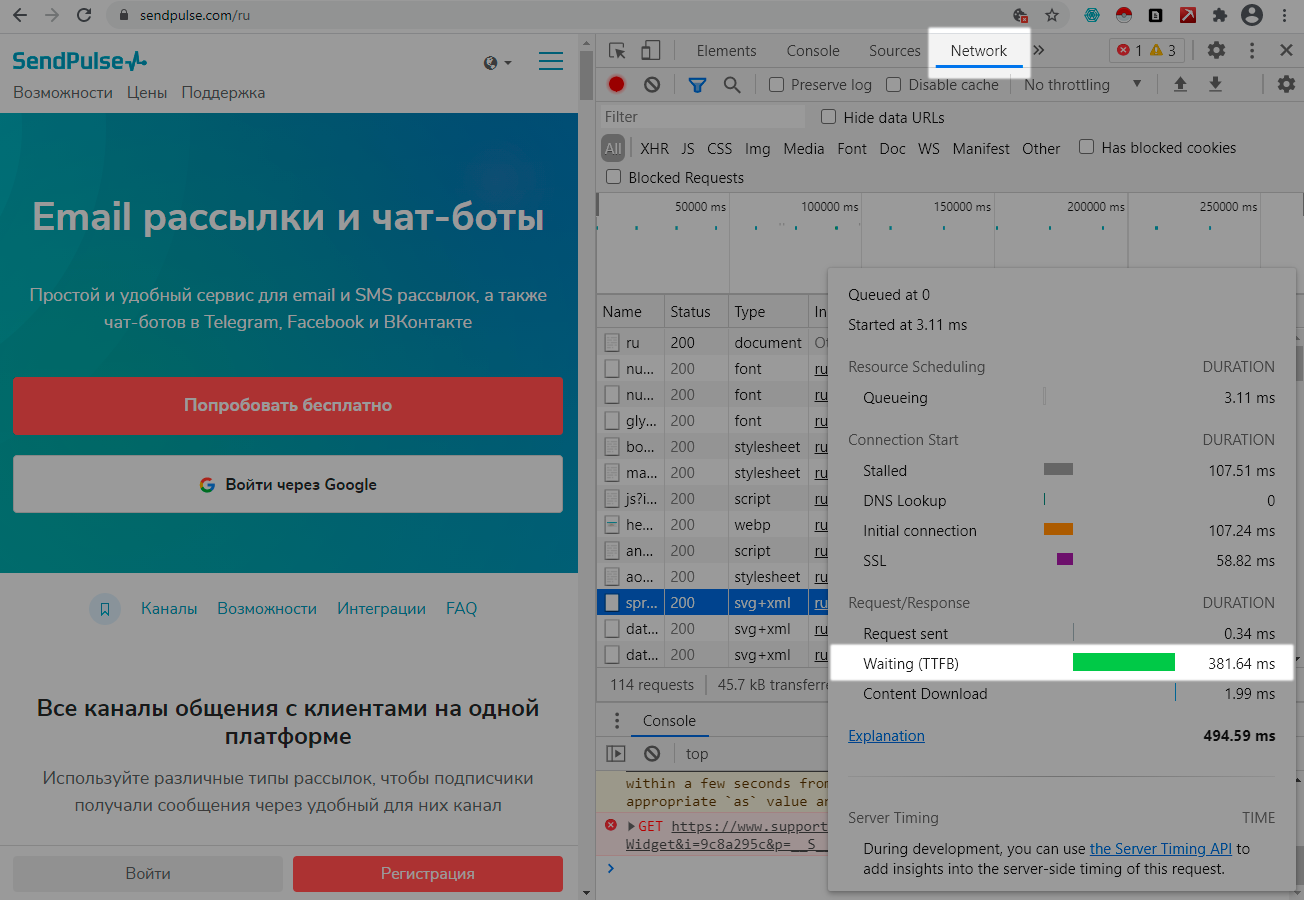Click the Интеграции anchor link
Viewport: 1304px width, 900px height.
pos(381,608)
